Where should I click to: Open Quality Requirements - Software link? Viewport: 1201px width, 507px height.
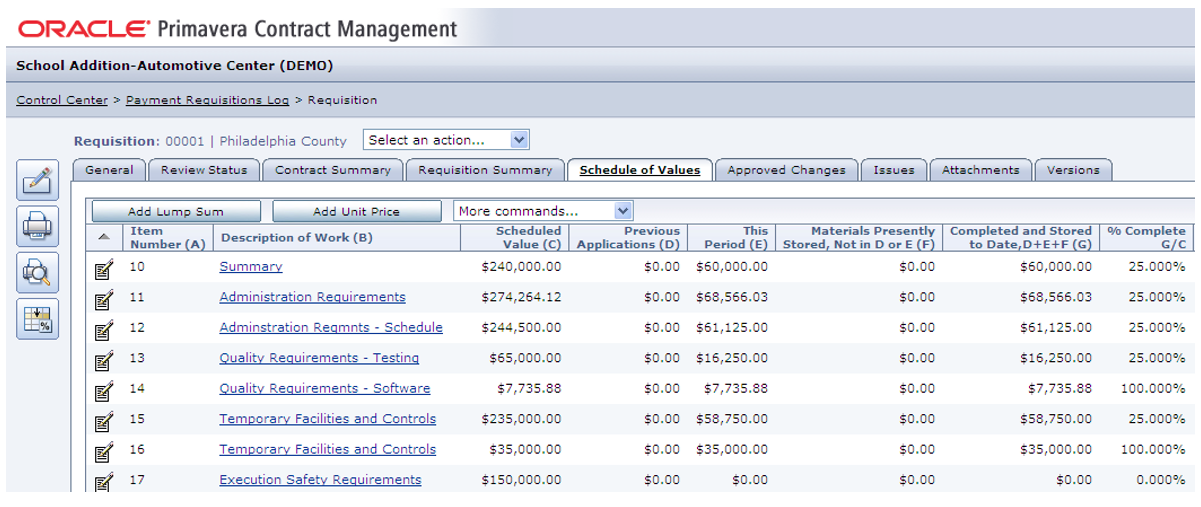coord(325,388)
